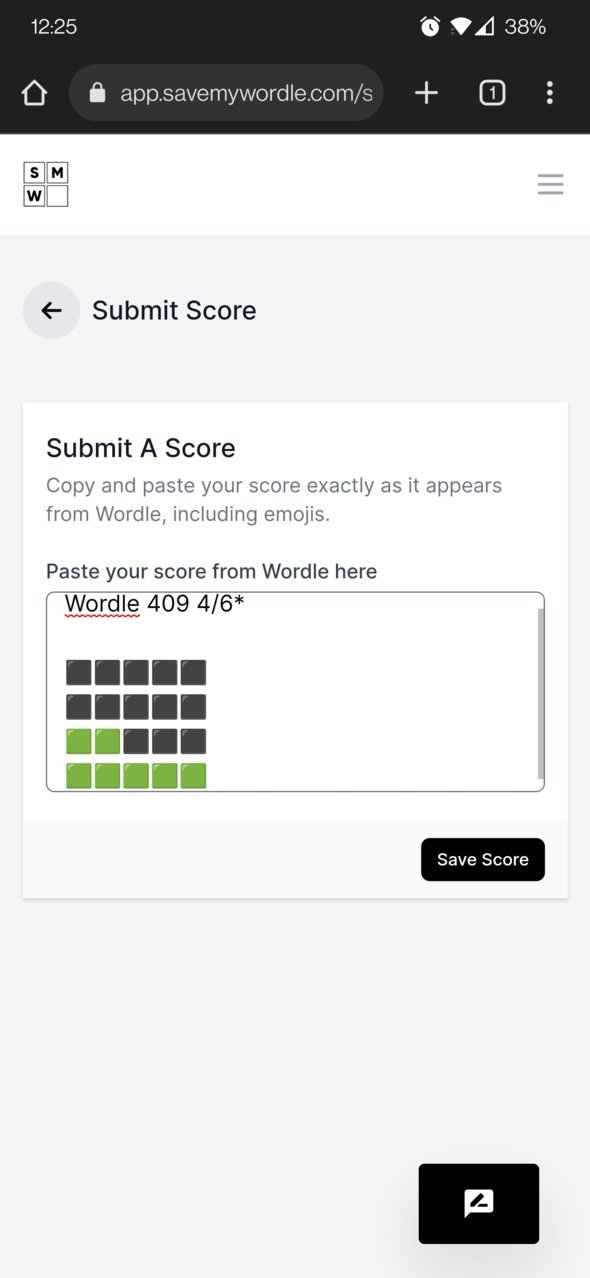Click the Save Score button
Viewport: 590px width, 1278px height.
(x=483, y=860)
